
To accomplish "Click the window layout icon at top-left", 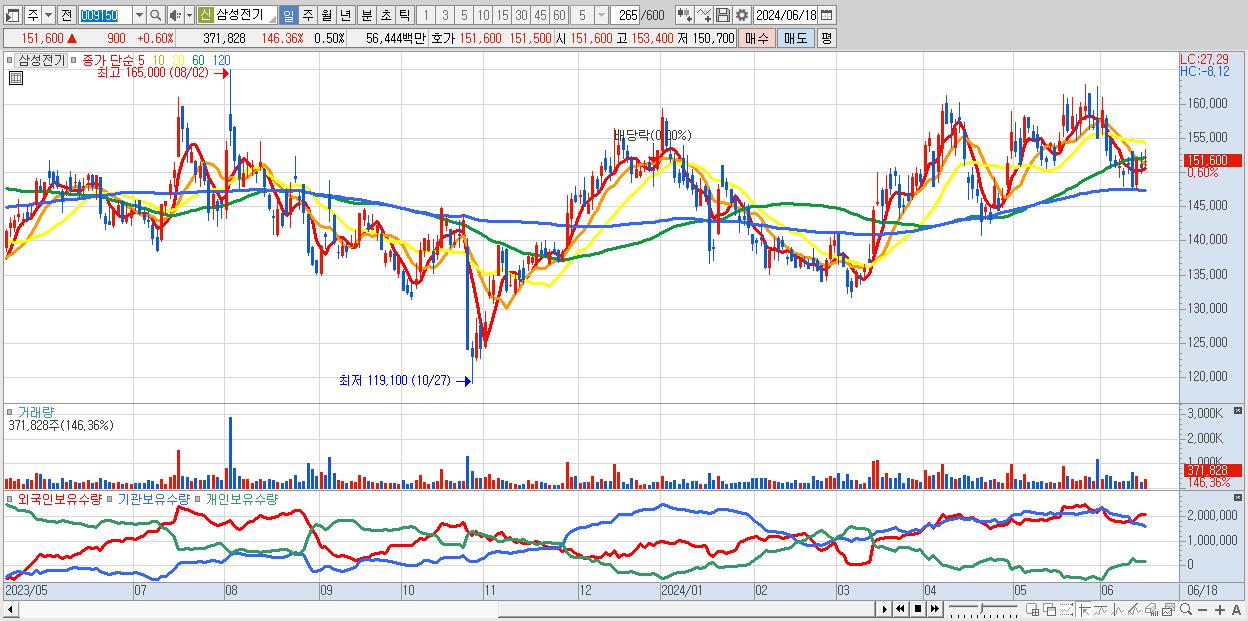I will (x=12, y=15).
